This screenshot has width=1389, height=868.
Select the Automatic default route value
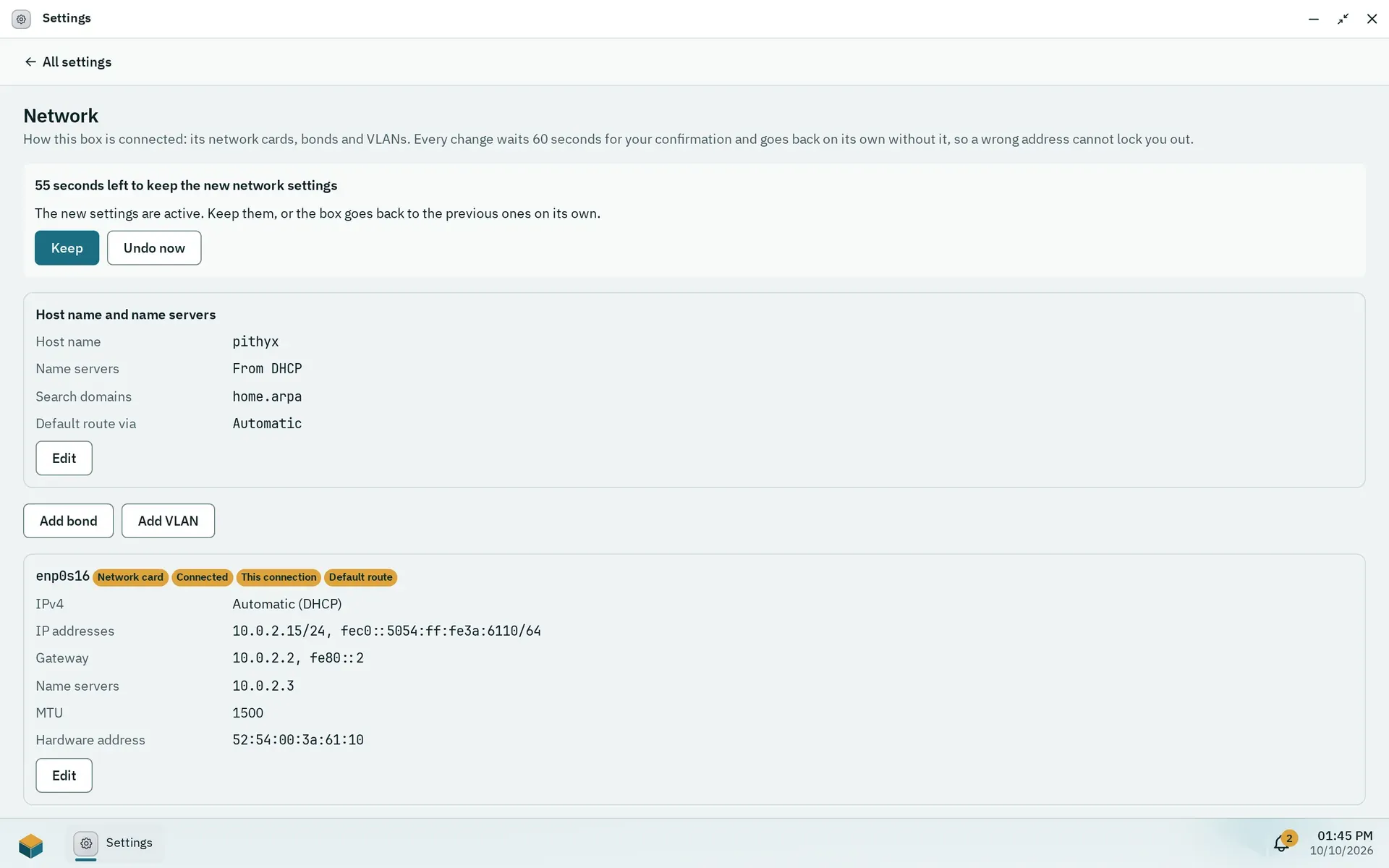[267, 424]
